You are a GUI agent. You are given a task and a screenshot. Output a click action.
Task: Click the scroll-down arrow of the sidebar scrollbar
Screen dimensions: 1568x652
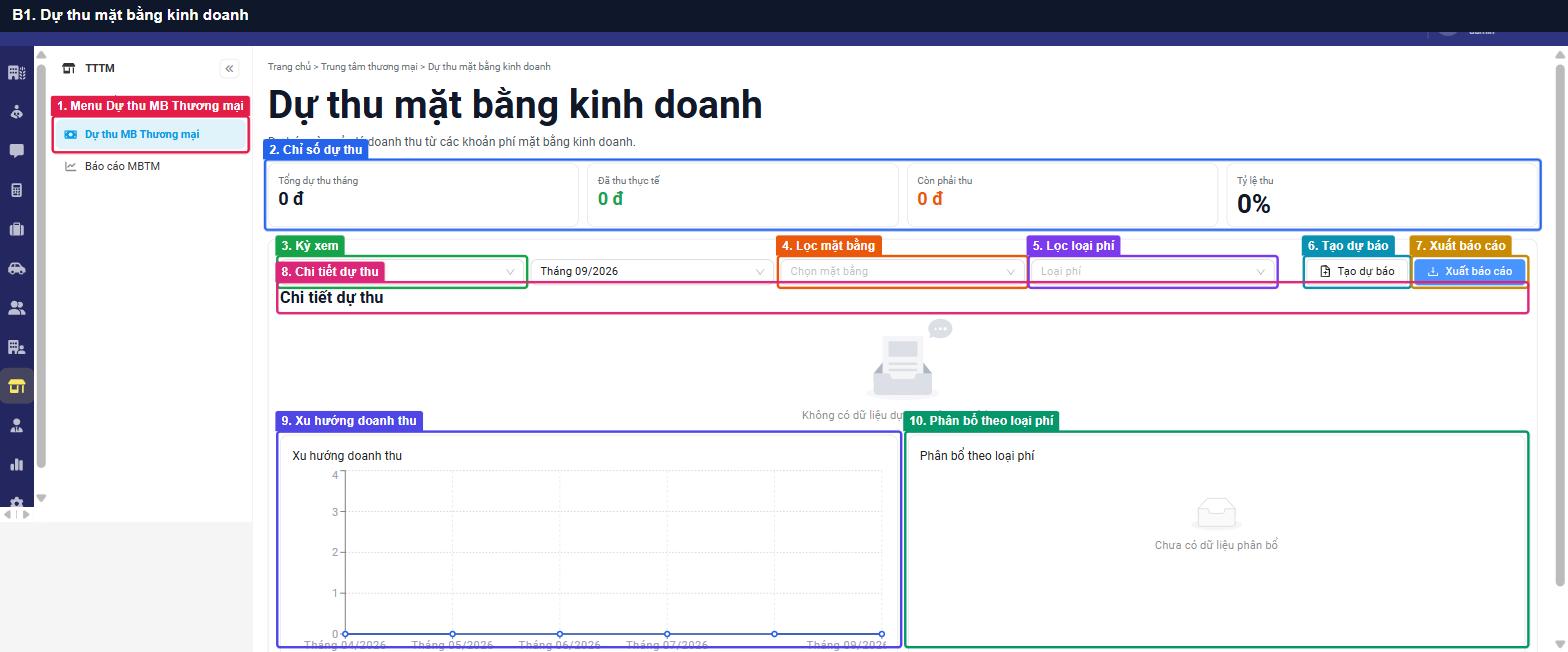pyautogui.click(x=41, y=498)
